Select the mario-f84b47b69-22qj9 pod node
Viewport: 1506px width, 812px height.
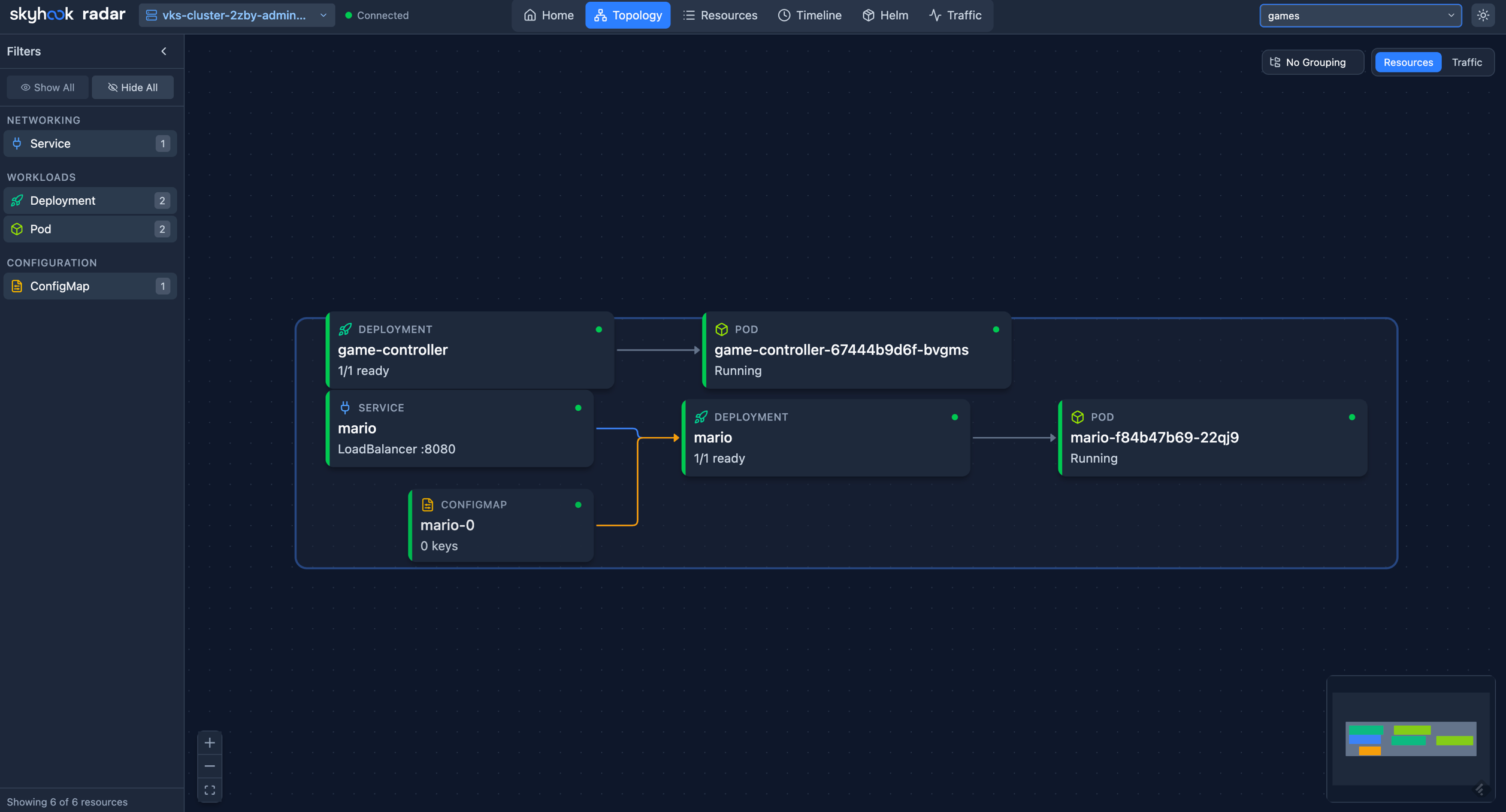click(1212, 438)
